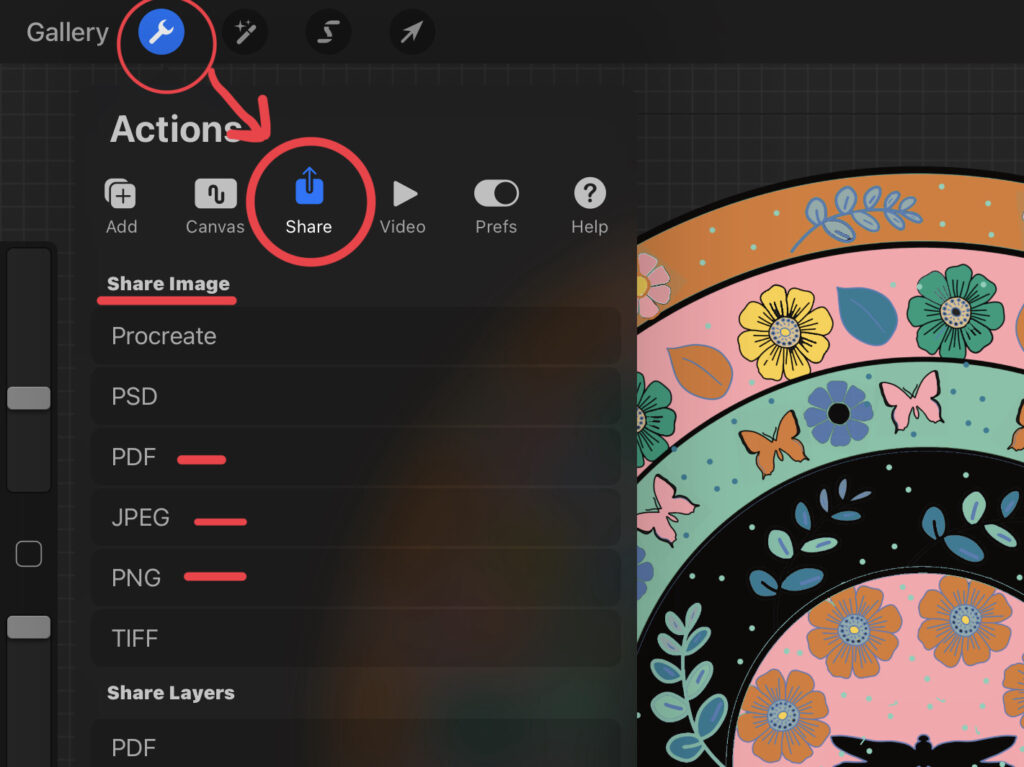Image resolution: width=1024 pixels, height=767 pixels.
Task: Open the Help tab in Actions
Action: pyautogui.click(x=590, y=206)
